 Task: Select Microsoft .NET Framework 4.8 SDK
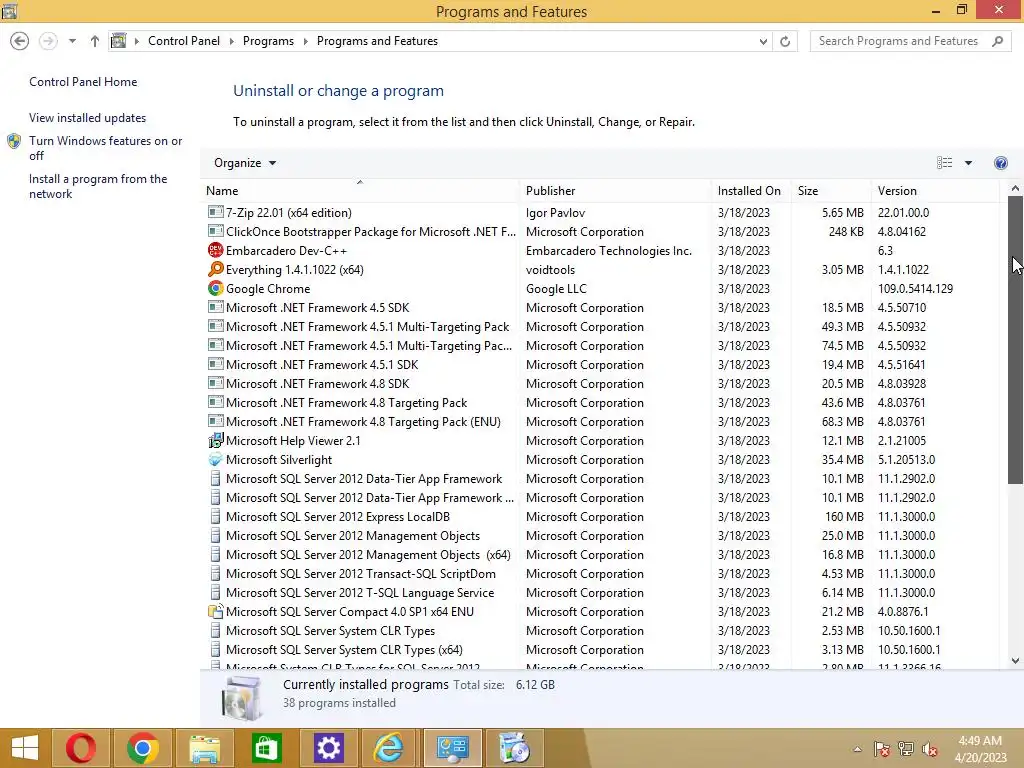[600, 383]
